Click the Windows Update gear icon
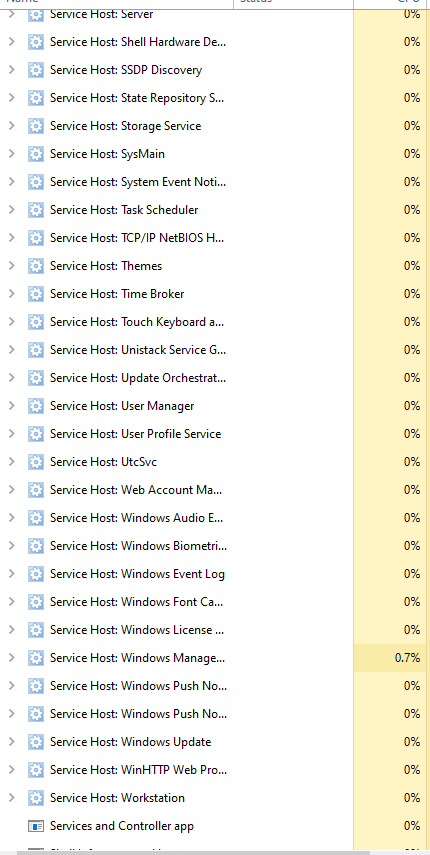Viewport: 430px width, 855px height. pyautogui.click(x=35, y=742)
